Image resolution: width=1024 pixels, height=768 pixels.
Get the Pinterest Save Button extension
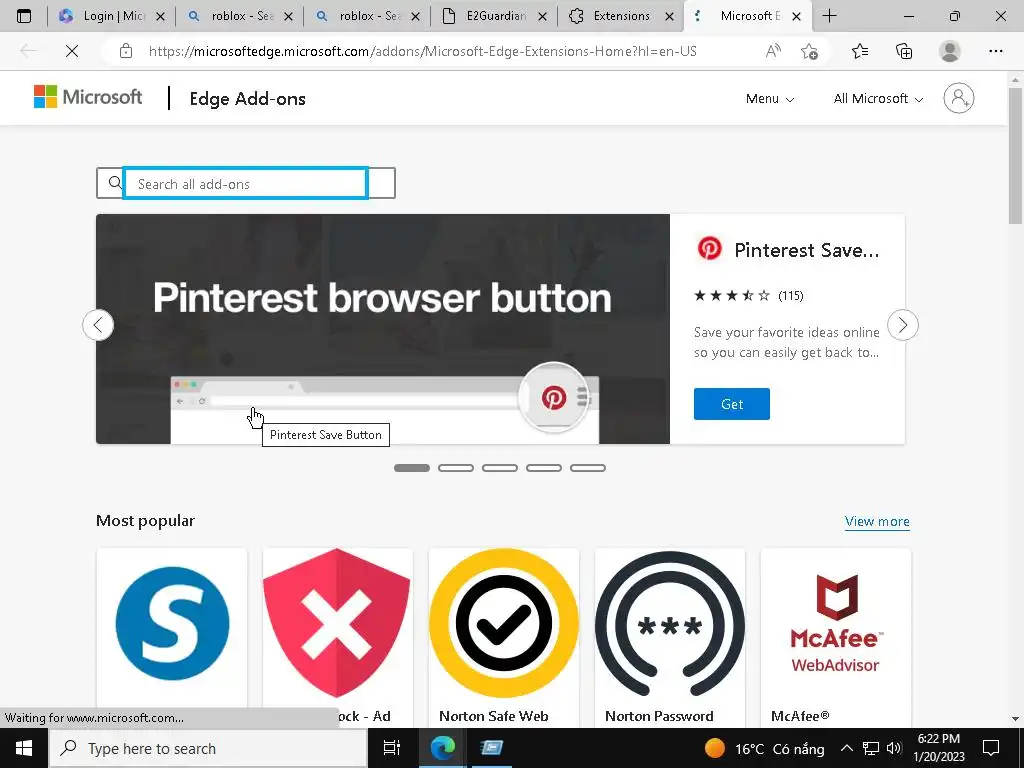731,404
